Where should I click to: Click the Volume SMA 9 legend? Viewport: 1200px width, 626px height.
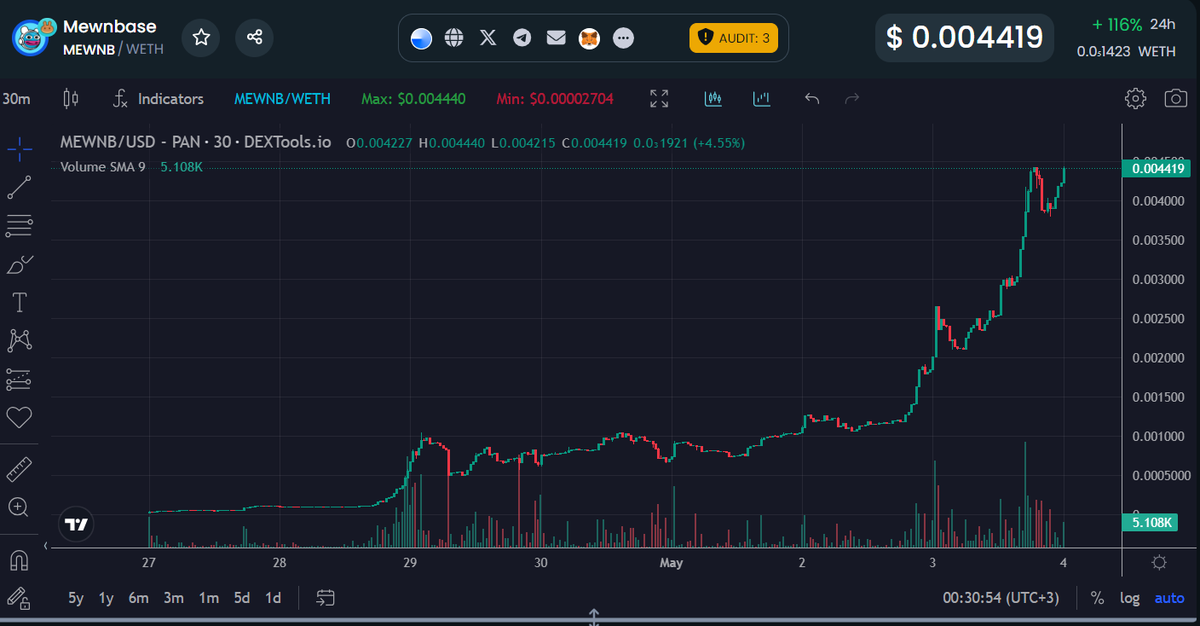pos(102,166)
